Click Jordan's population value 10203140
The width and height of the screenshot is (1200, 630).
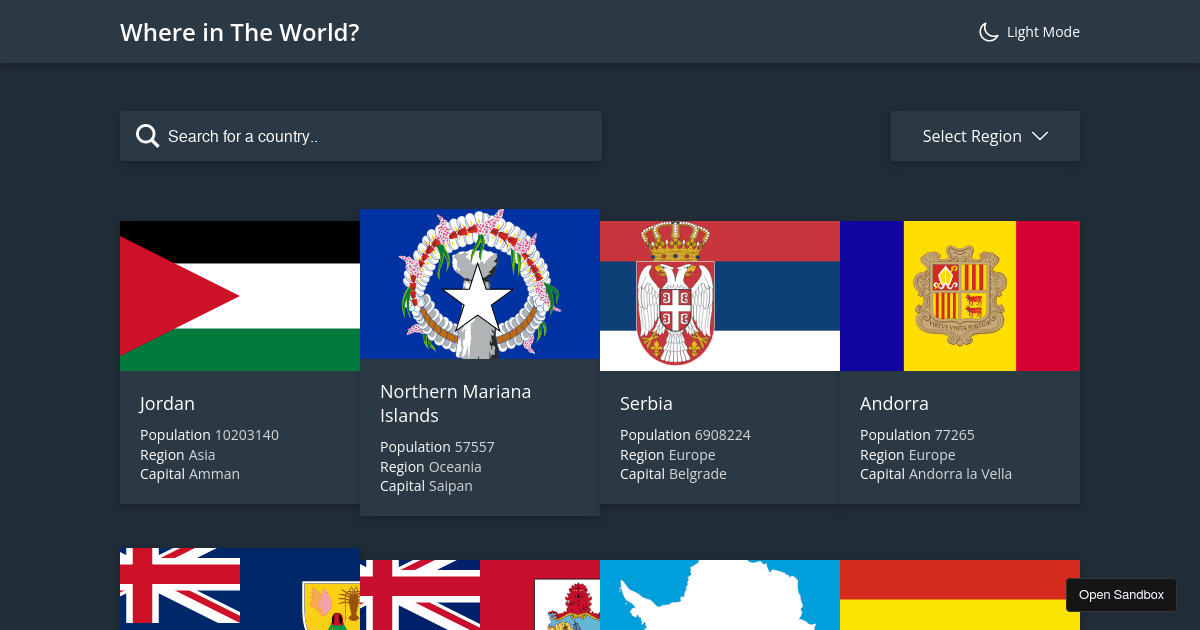[247, 435]
